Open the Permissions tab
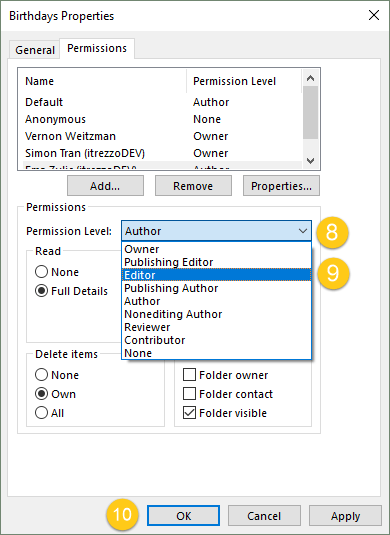This screenshot has width=390, height=535. (x=97, y=48)
